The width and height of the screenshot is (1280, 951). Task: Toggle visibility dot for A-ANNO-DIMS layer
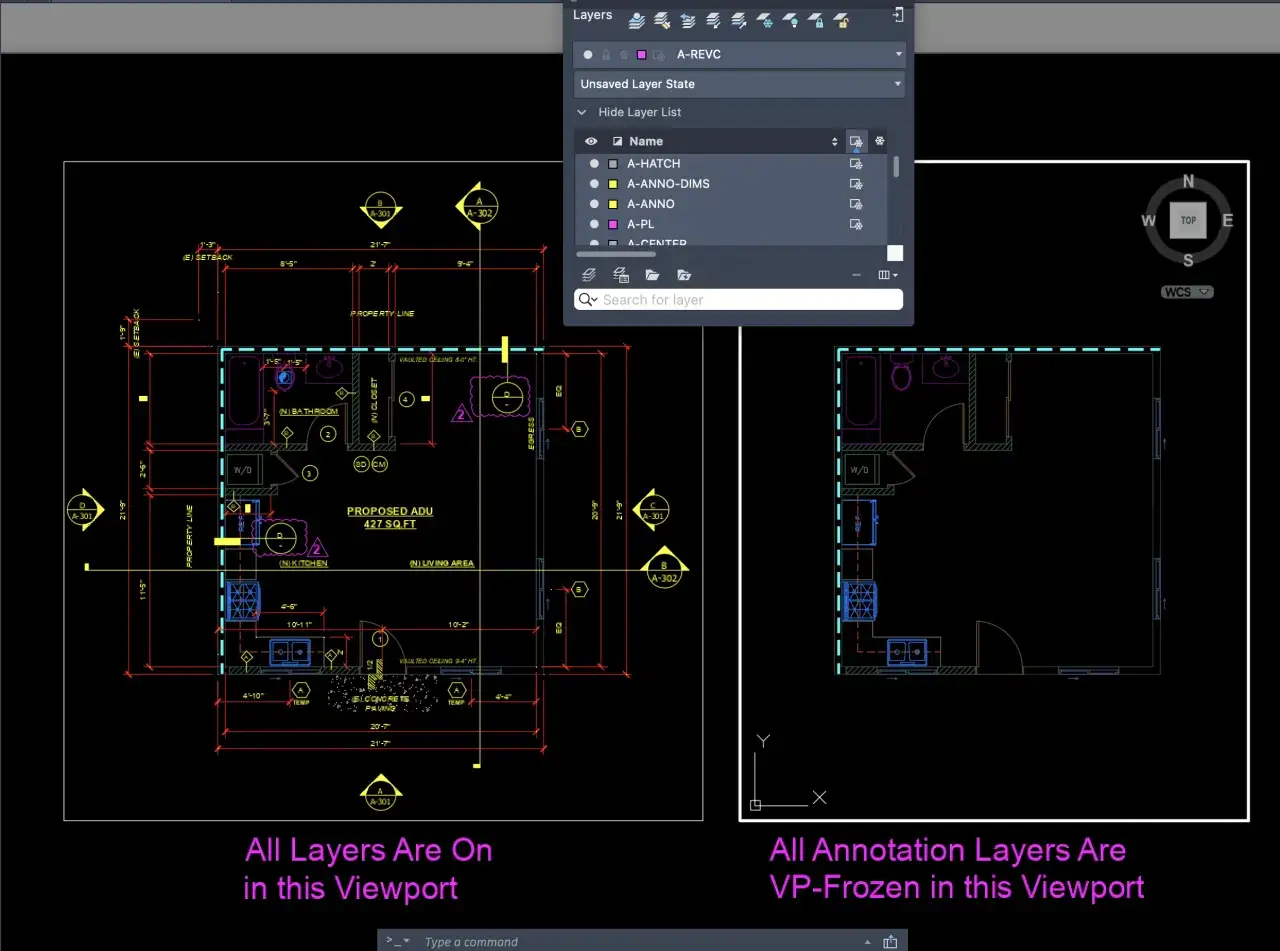pos(594,184)
